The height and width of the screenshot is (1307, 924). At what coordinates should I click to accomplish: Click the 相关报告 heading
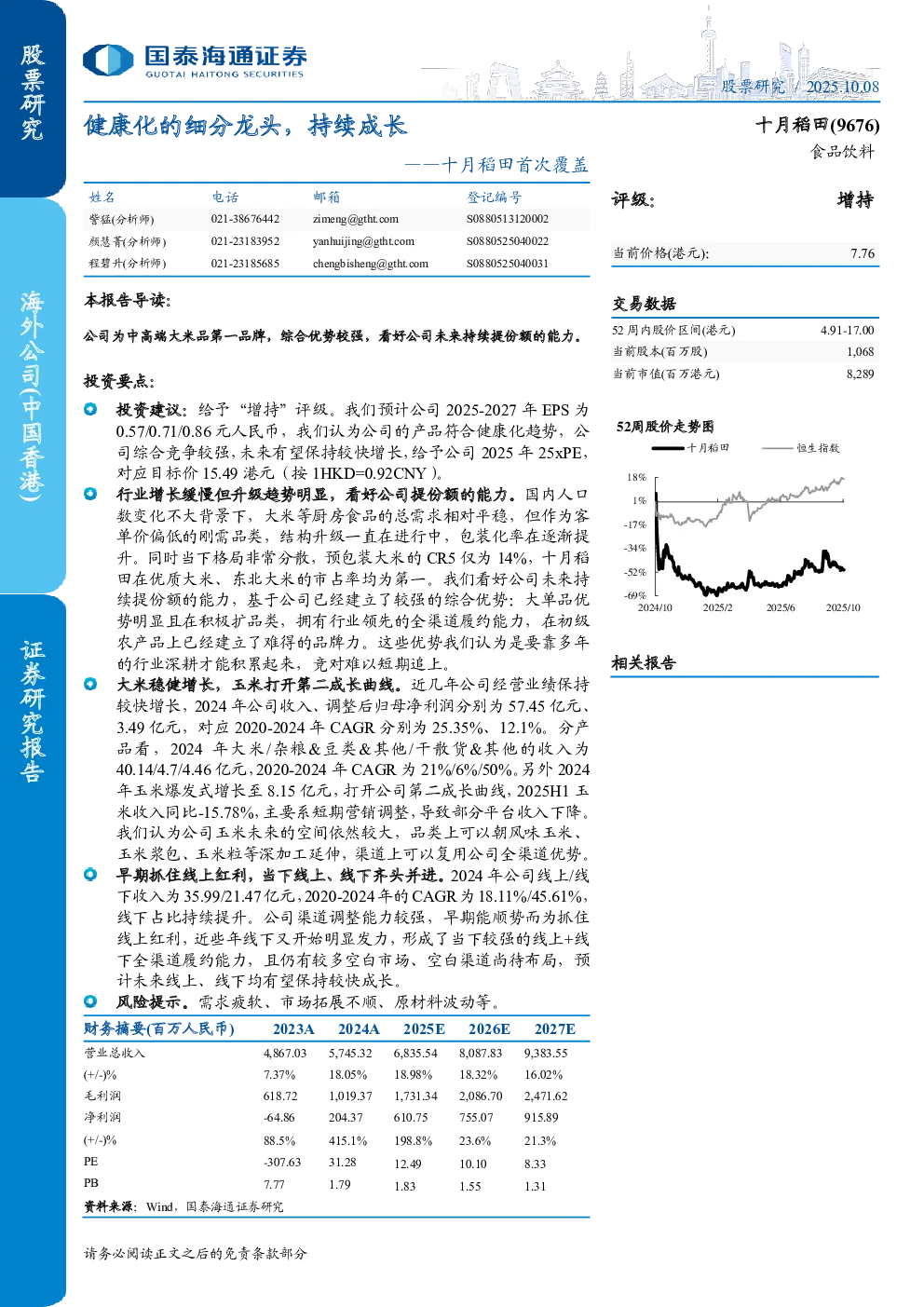[644, 663]
